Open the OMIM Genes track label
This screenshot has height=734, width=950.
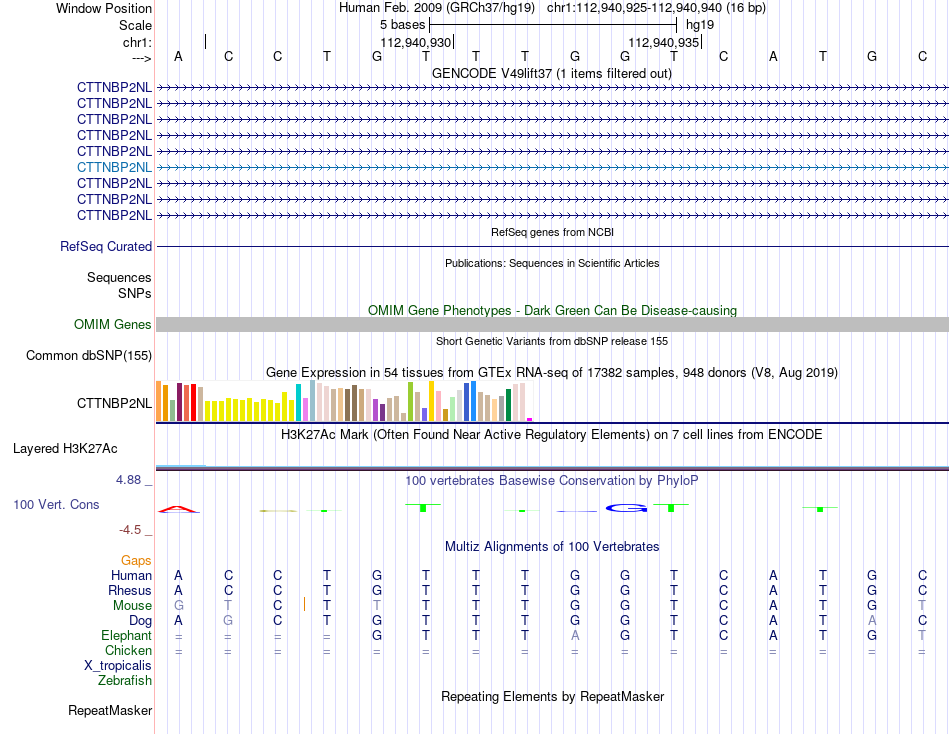point(112,324)
